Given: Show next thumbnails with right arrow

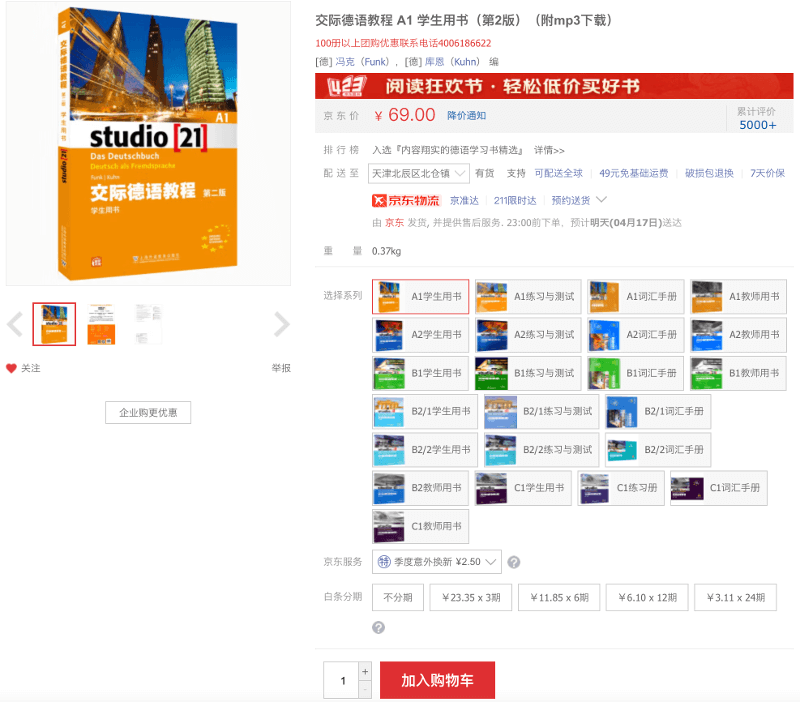Looking at the screenshot, I should click(x=281, y=324).
